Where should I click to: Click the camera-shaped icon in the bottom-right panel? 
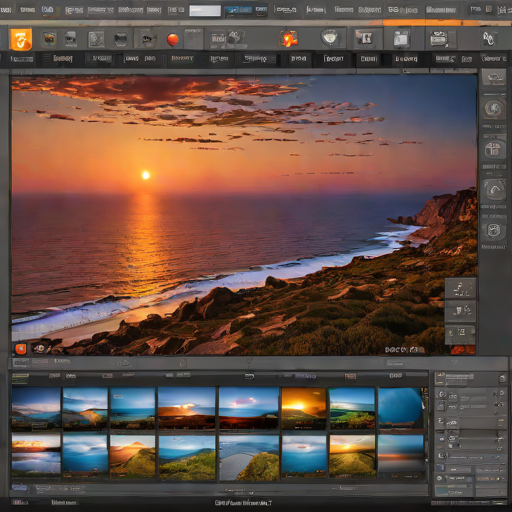(x=452, y=438)
